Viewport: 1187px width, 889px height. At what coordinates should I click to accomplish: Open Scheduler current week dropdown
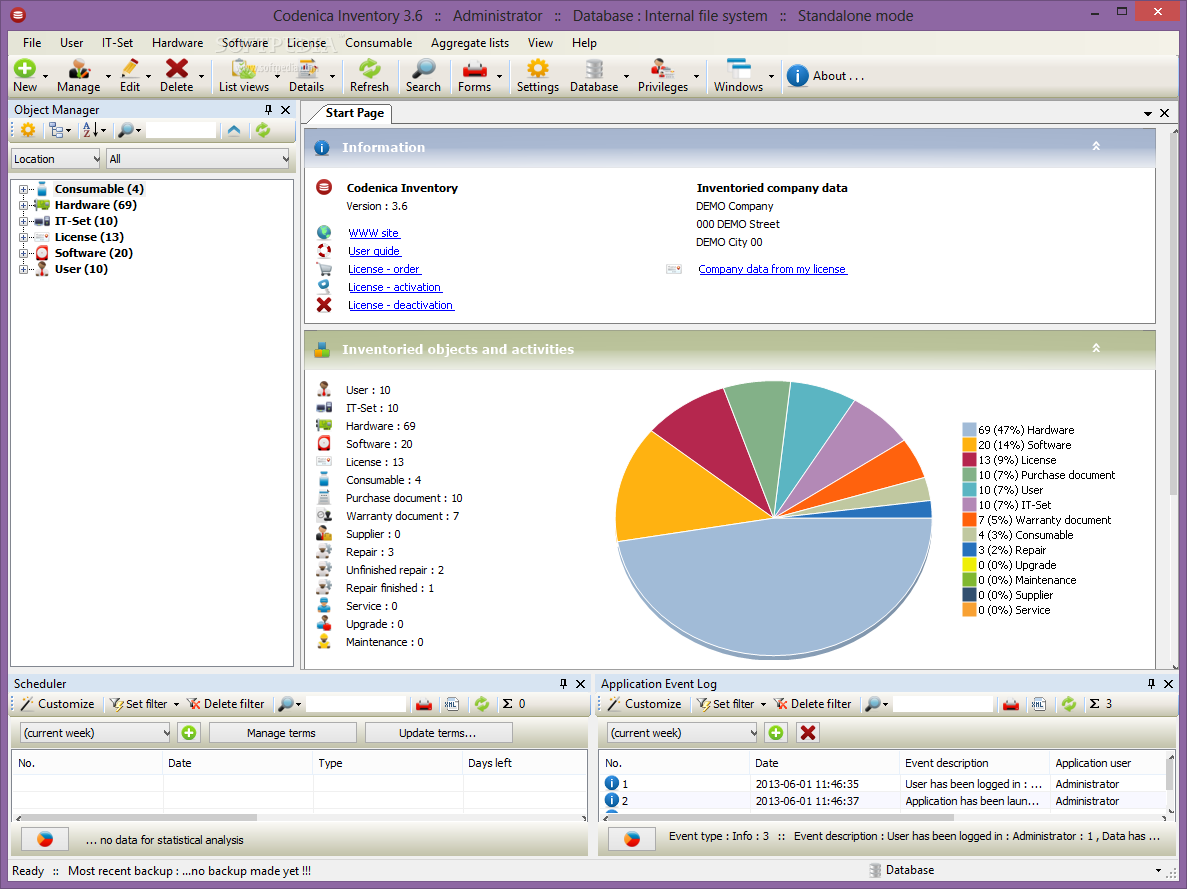point(95,733)
